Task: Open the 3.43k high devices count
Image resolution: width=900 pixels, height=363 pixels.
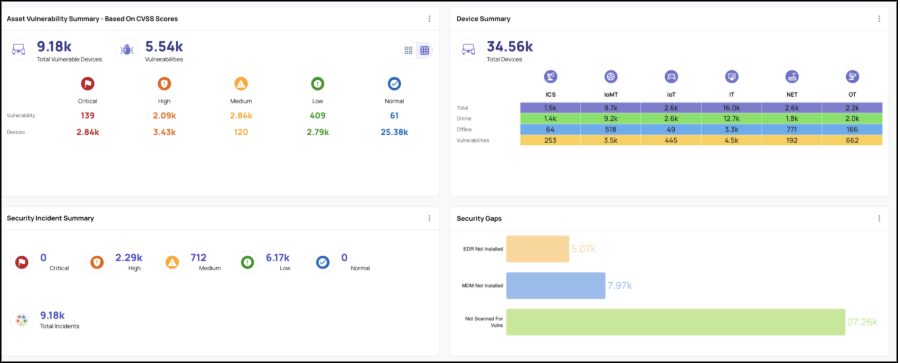Action: pyautogui.click(x=164, y=132)
